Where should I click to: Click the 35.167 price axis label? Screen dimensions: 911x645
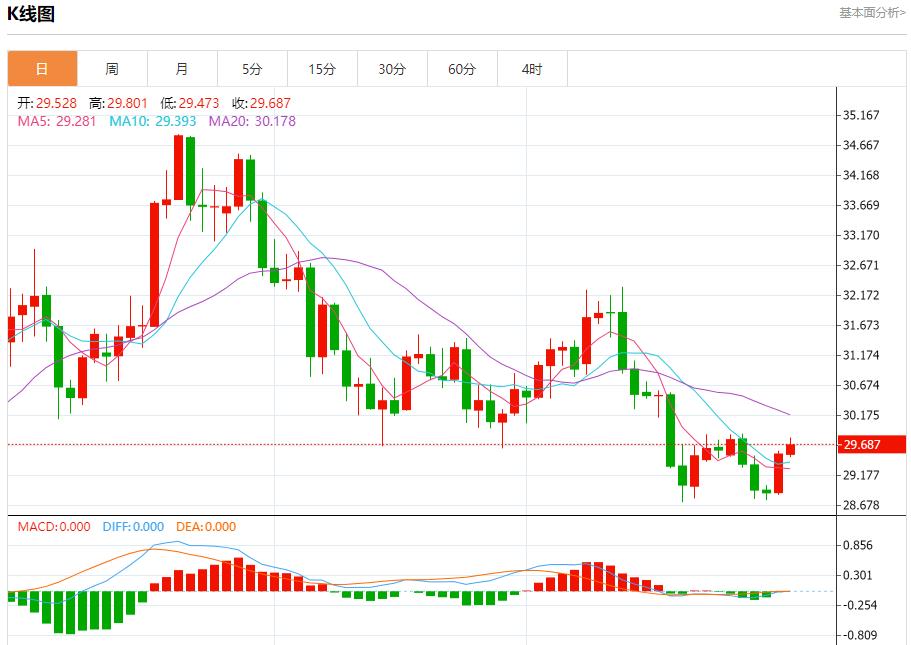[861, 115]
